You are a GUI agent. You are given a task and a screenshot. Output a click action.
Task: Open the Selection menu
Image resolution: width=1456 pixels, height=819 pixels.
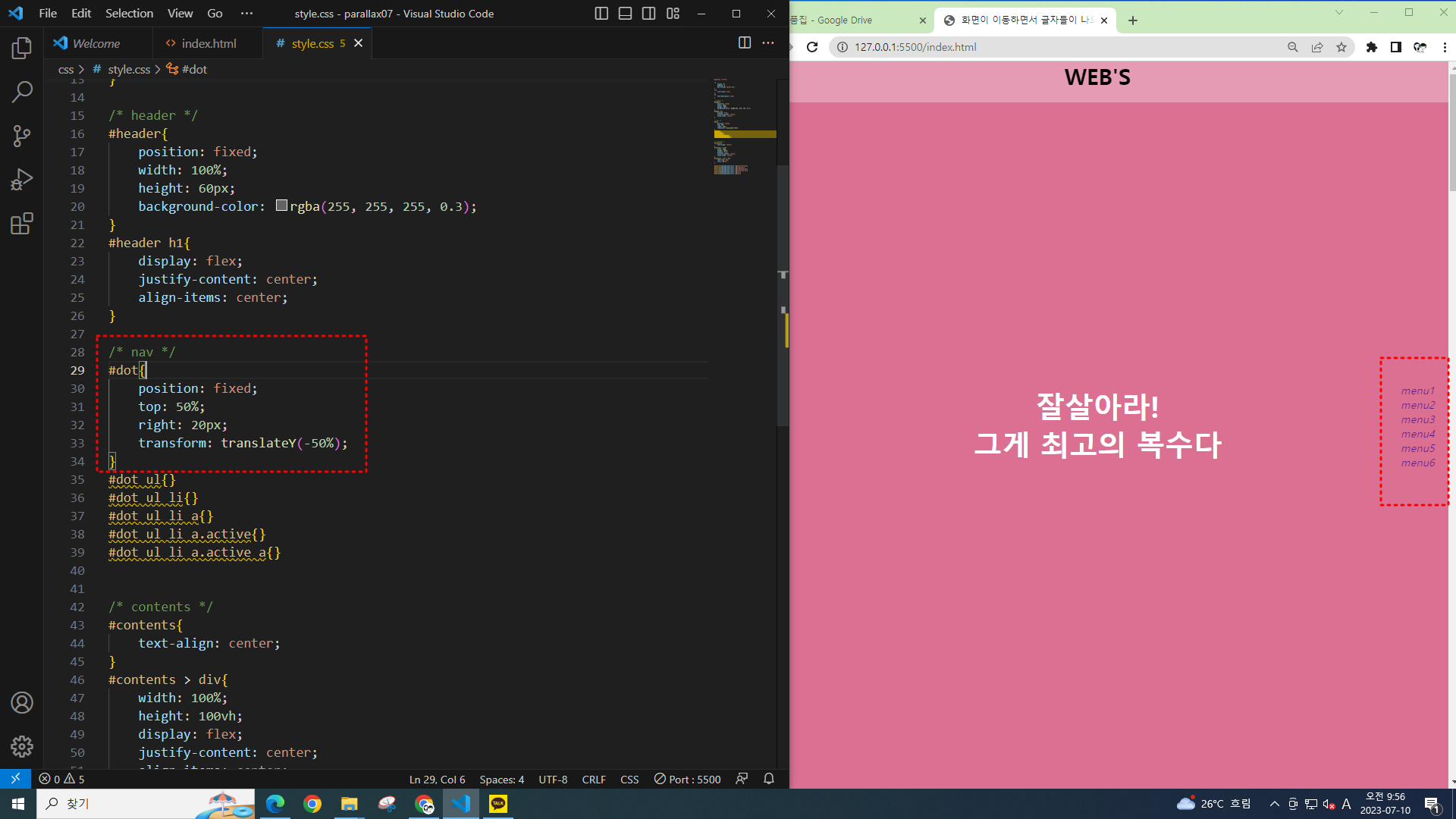tap(129, 14)
